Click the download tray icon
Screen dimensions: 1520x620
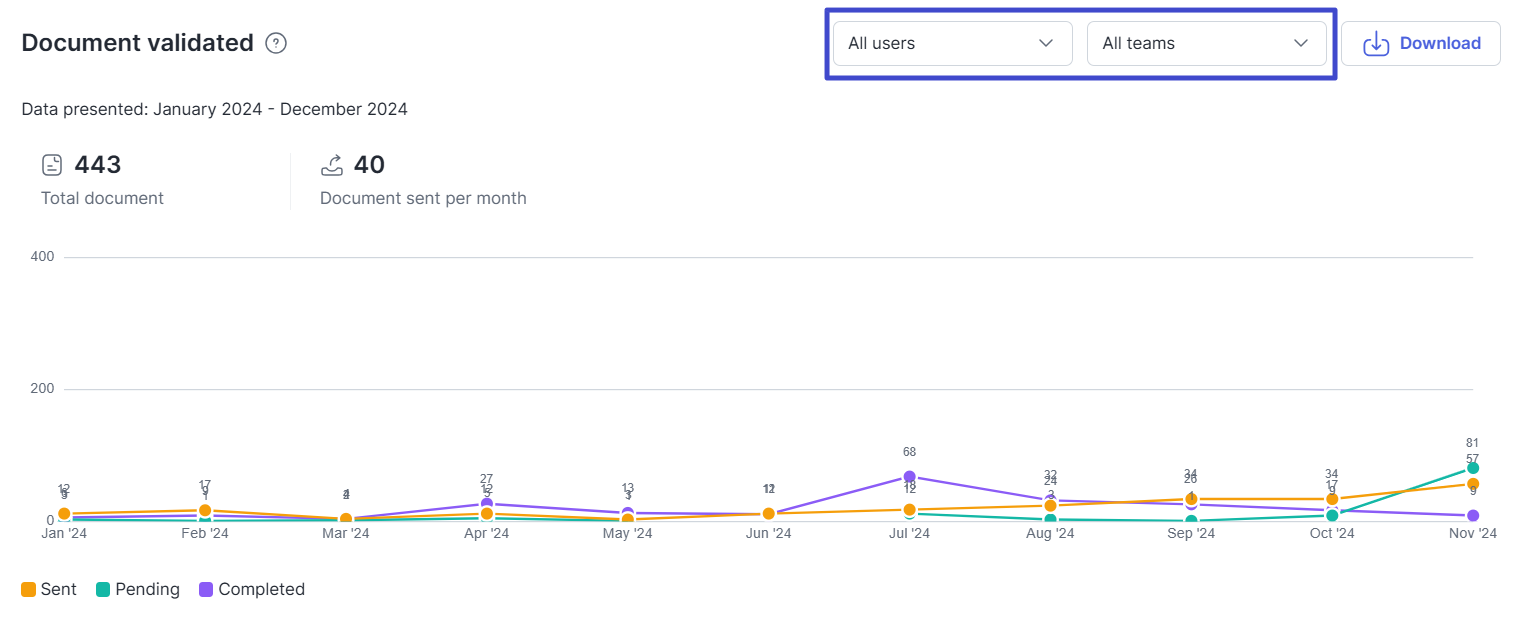pos(1376,44)
